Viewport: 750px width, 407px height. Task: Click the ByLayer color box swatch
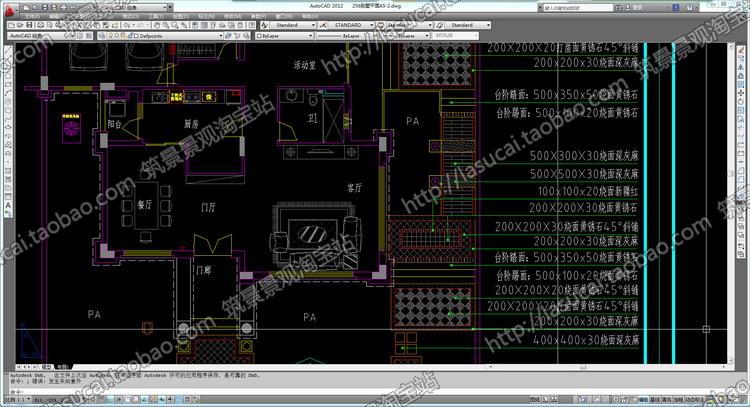pyautogui.click(x=259, y=36)
